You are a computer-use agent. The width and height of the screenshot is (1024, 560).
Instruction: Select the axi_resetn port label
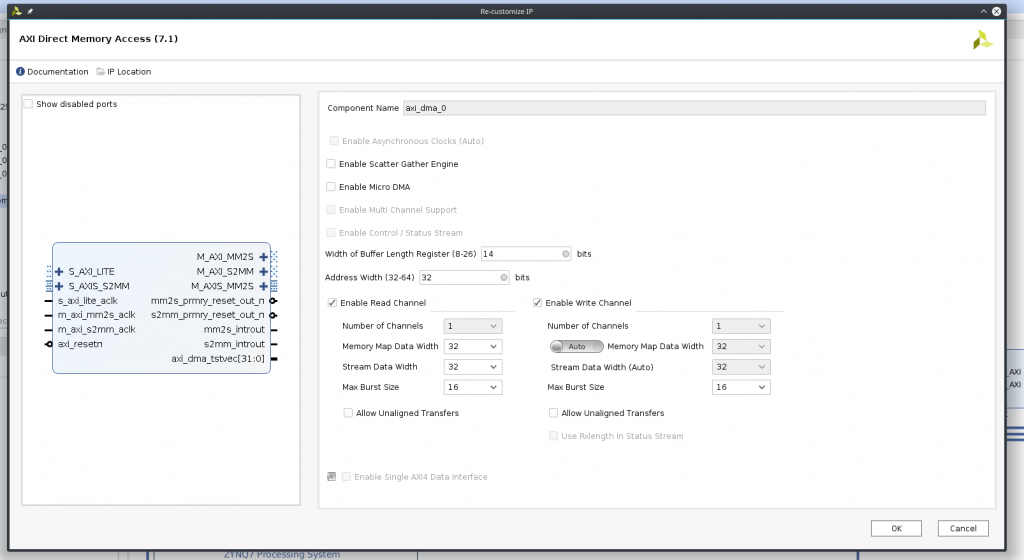(80, 344)
